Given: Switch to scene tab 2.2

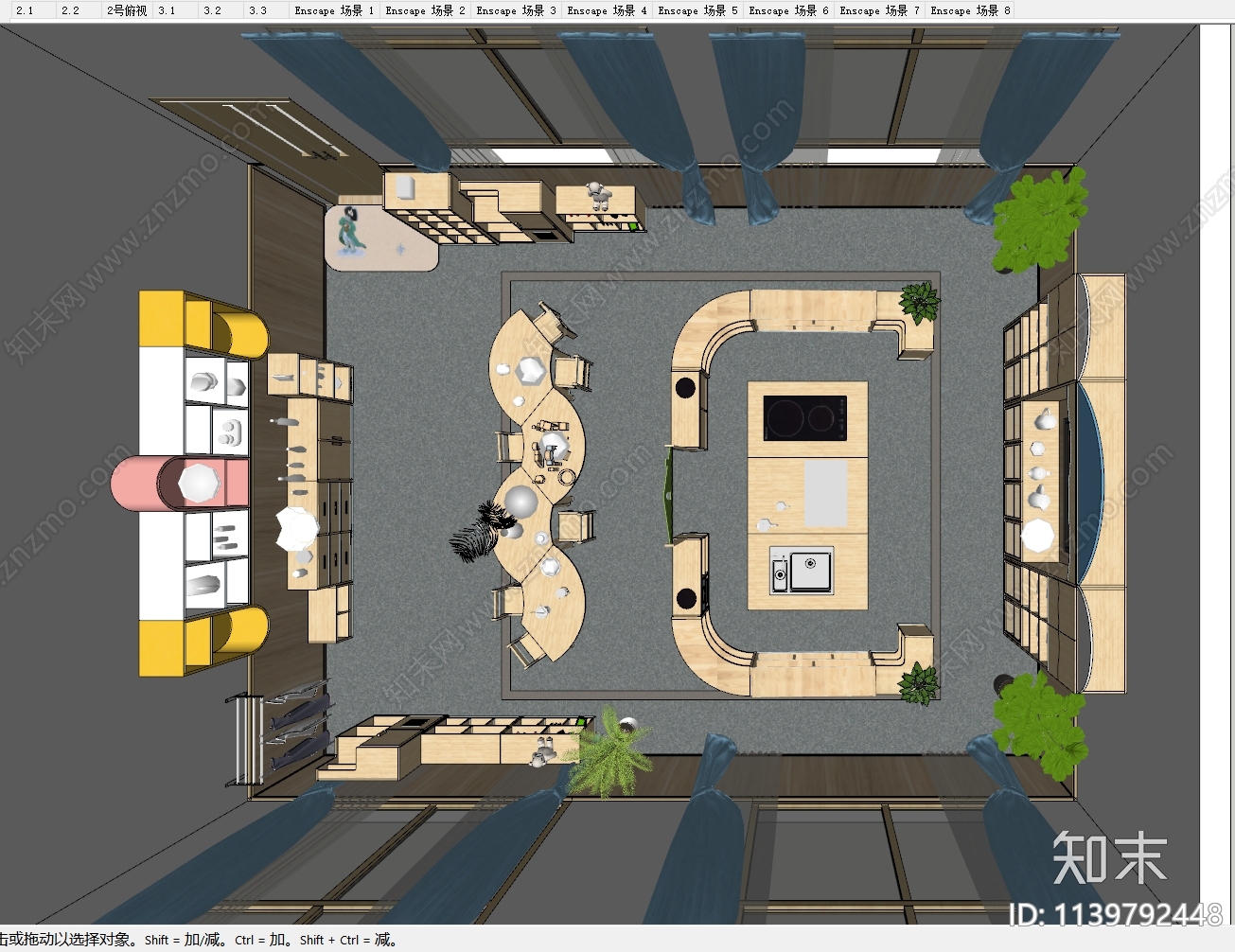Looking at the screenshot, I should [79, 10].
